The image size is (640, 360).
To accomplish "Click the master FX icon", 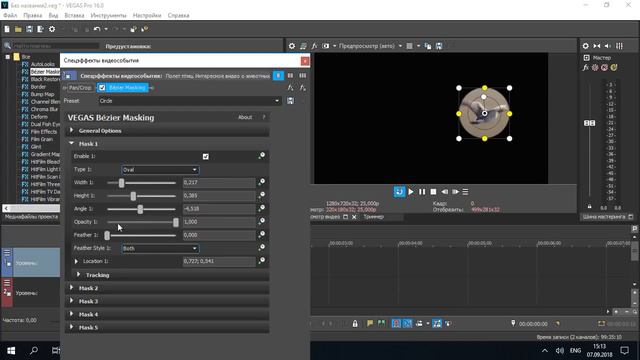I will tap(586, 68).
